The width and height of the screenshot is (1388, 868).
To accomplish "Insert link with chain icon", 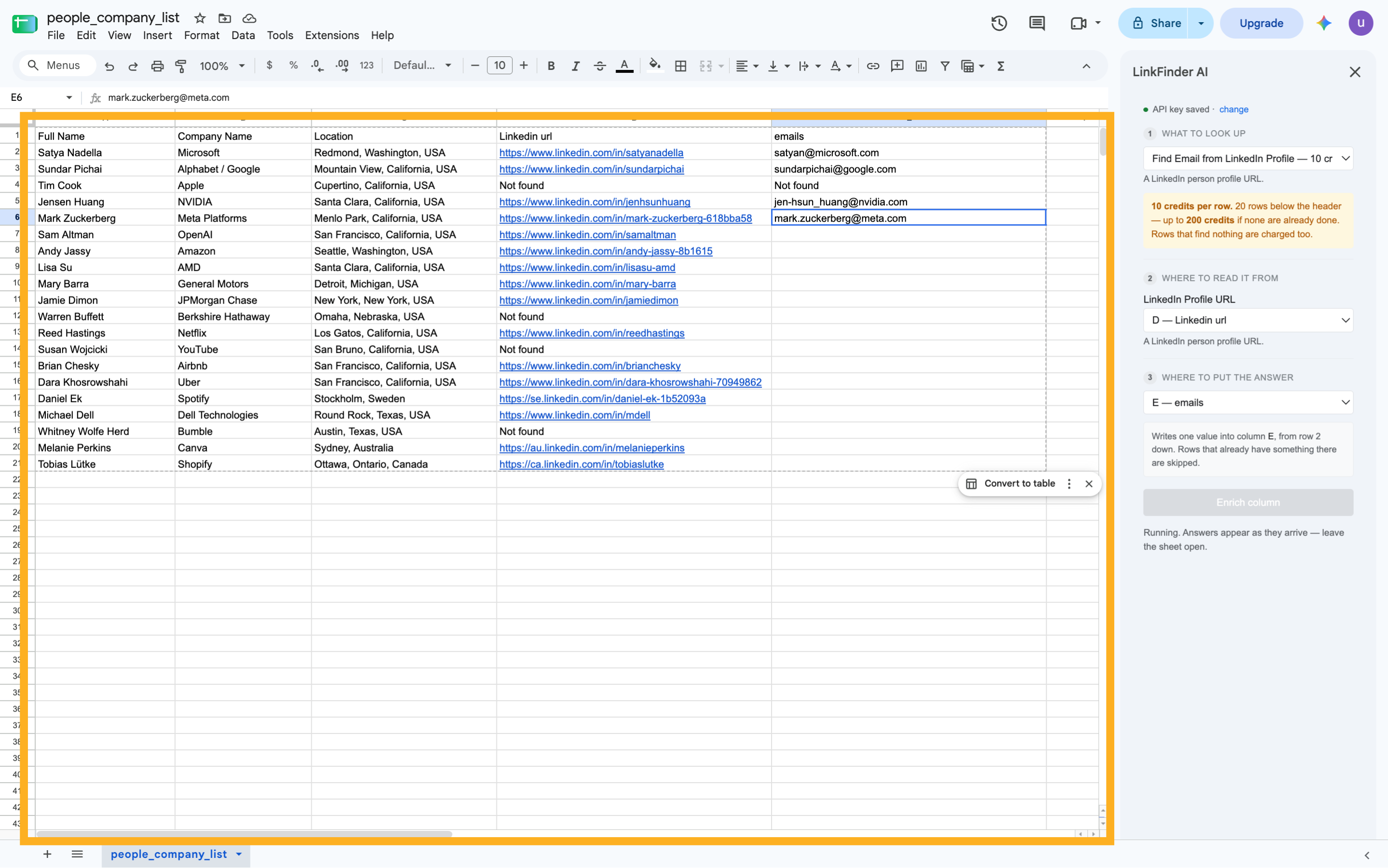I will (x=872, y=66).
